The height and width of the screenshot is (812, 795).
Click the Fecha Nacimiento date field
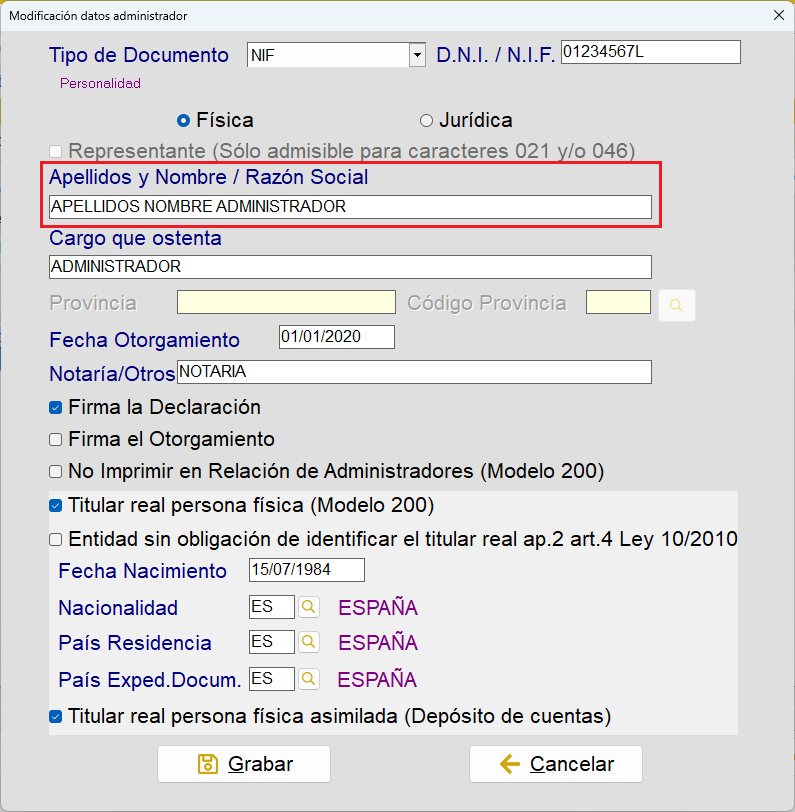(x=307, y=570)
